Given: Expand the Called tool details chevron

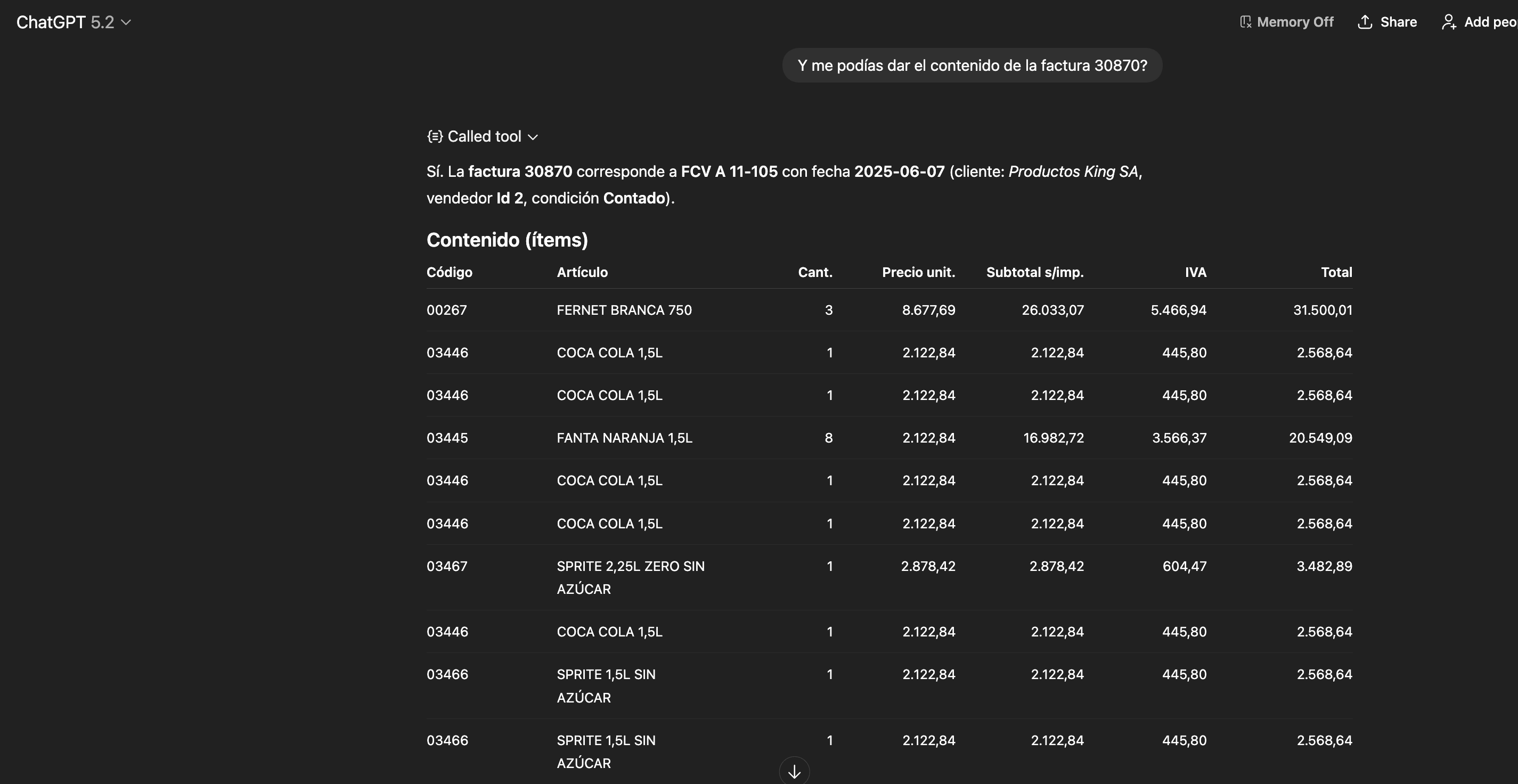Looking at the screenshot, I should [533, 137].
